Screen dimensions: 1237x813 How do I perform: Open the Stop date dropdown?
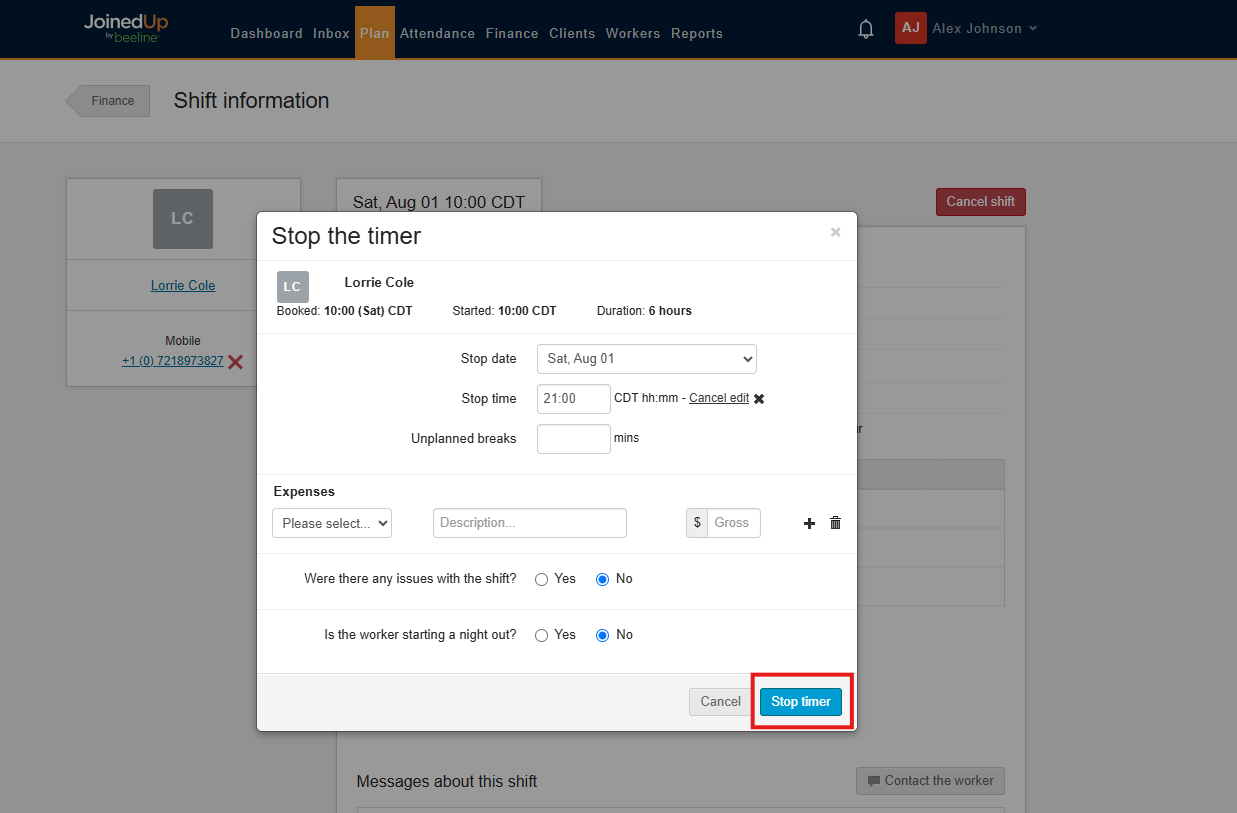click(x=647, y=359)
